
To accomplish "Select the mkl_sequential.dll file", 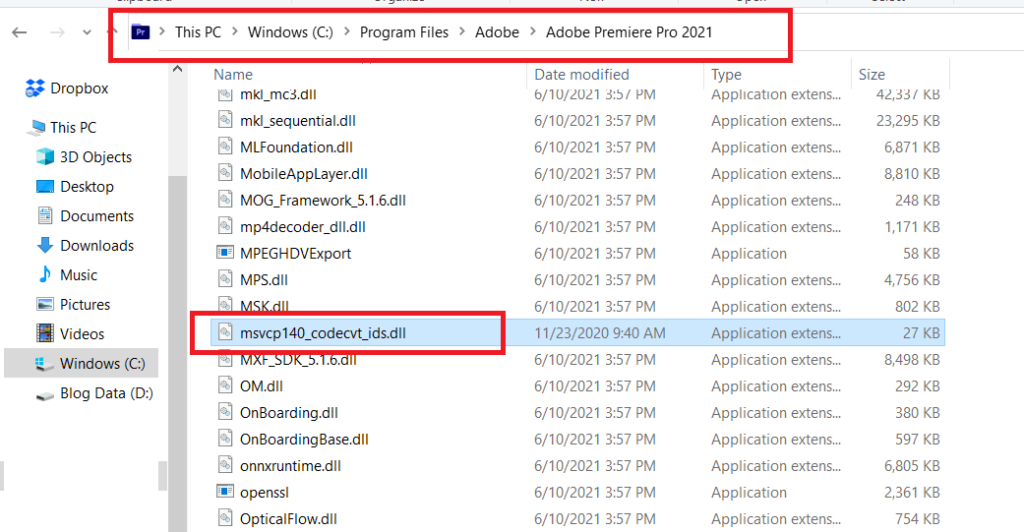I will point(298,121).
